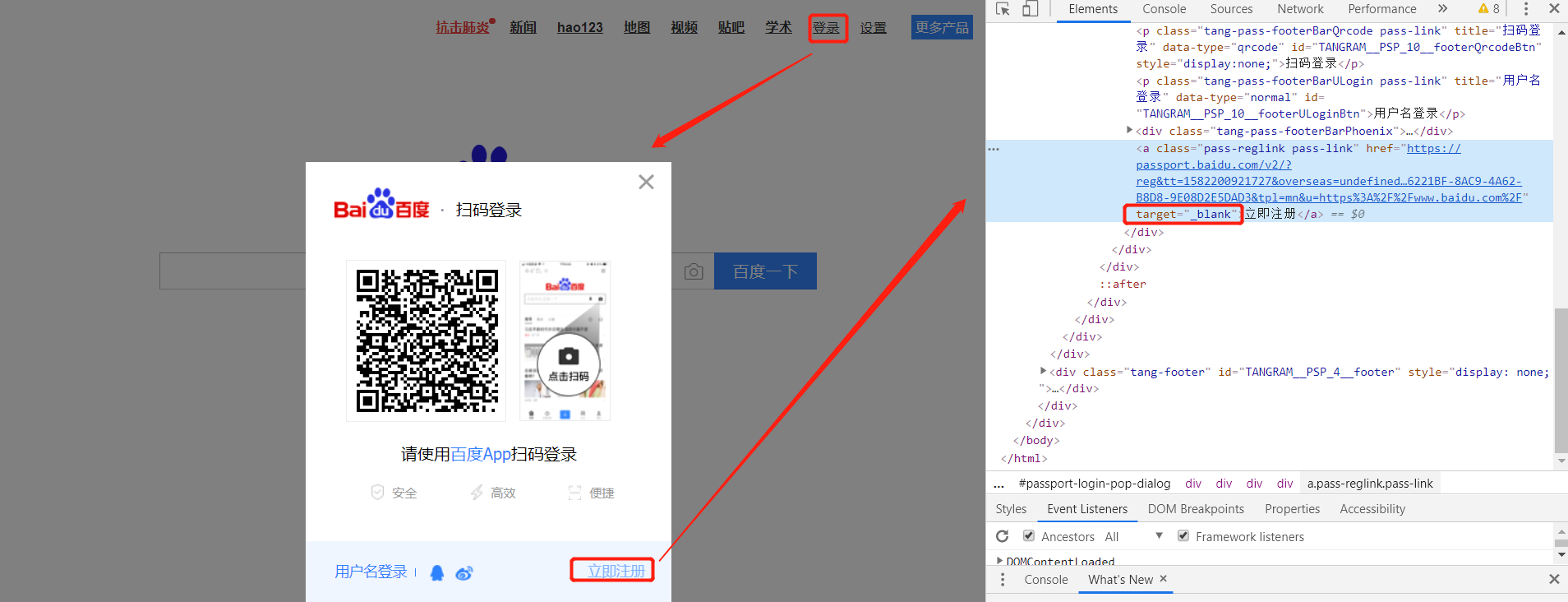Select the Event Listeners pane tab
This screenshot has width=1568, height=602.
1087,509
